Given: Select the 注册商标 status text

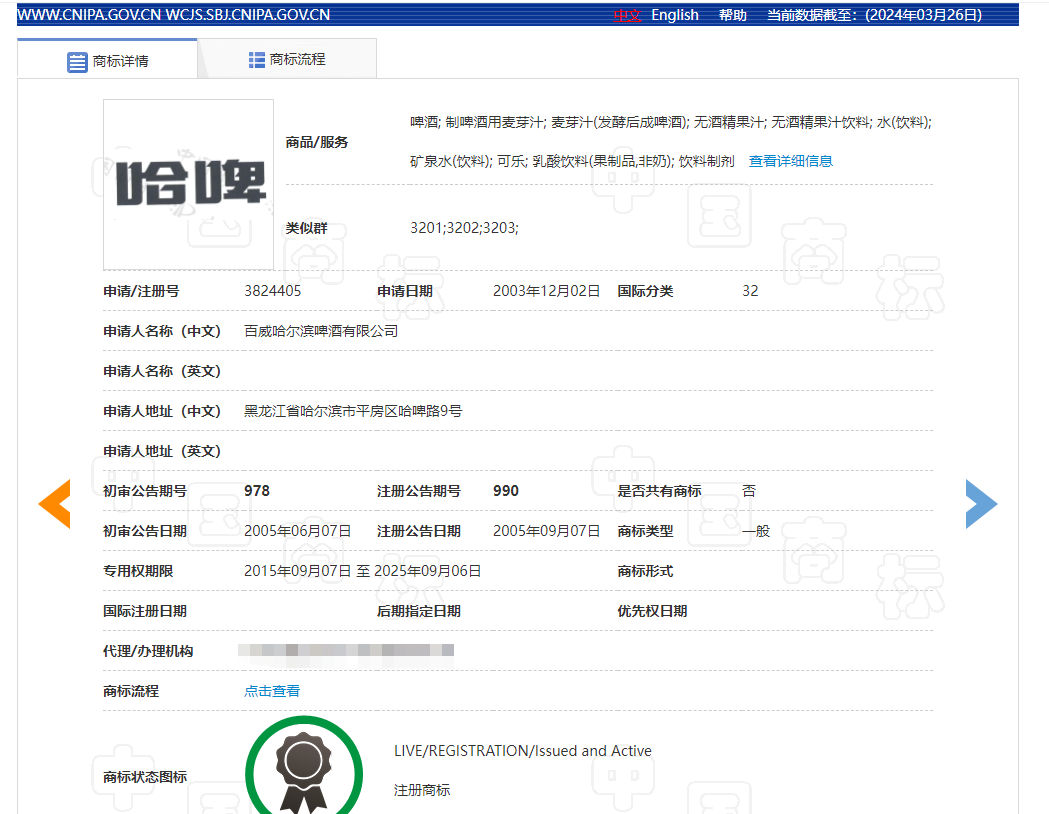Looking at the screenshot, I should pyautogui.click(x=421, y=790).
